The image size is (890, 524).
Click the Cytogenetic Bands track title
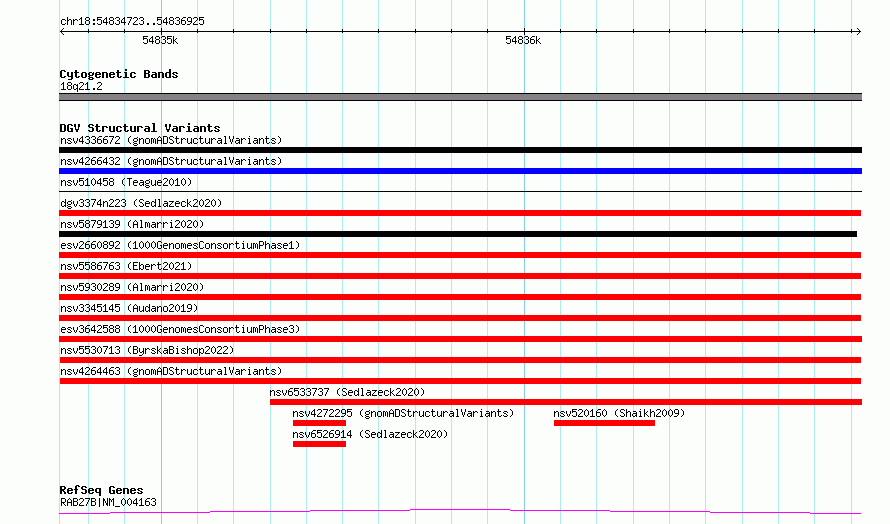coord(119,74)
